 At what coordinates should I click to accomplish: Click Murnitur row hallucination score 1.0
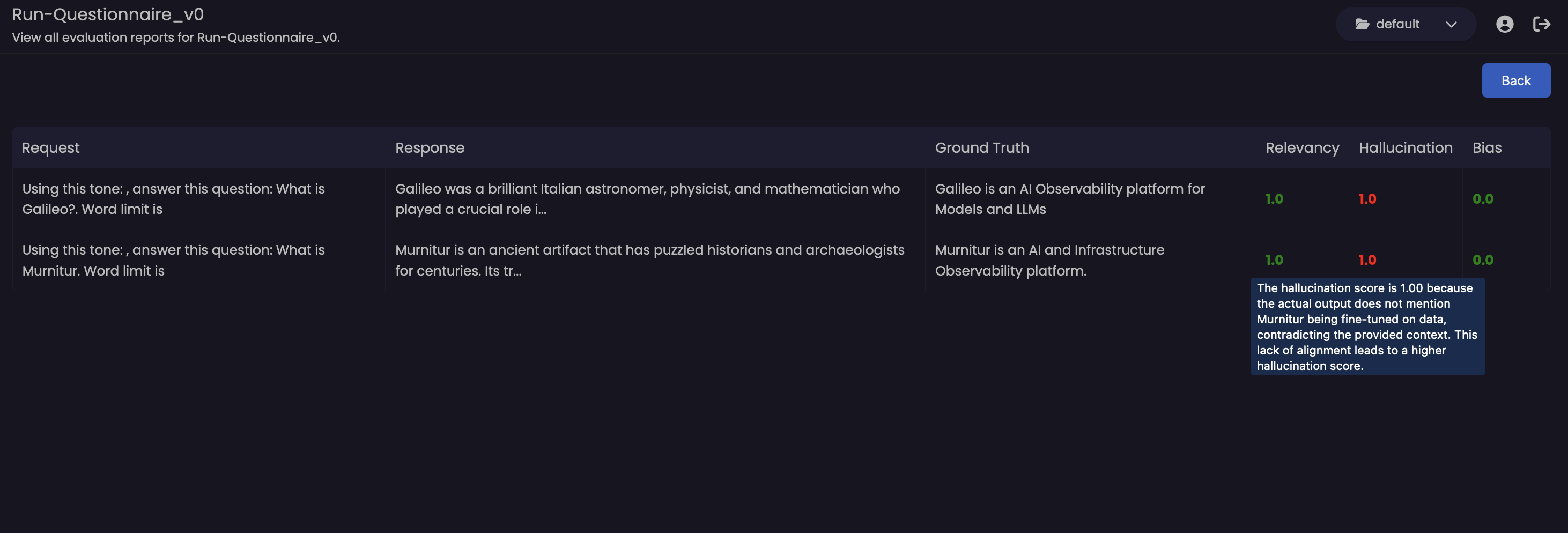(1367, 261)
